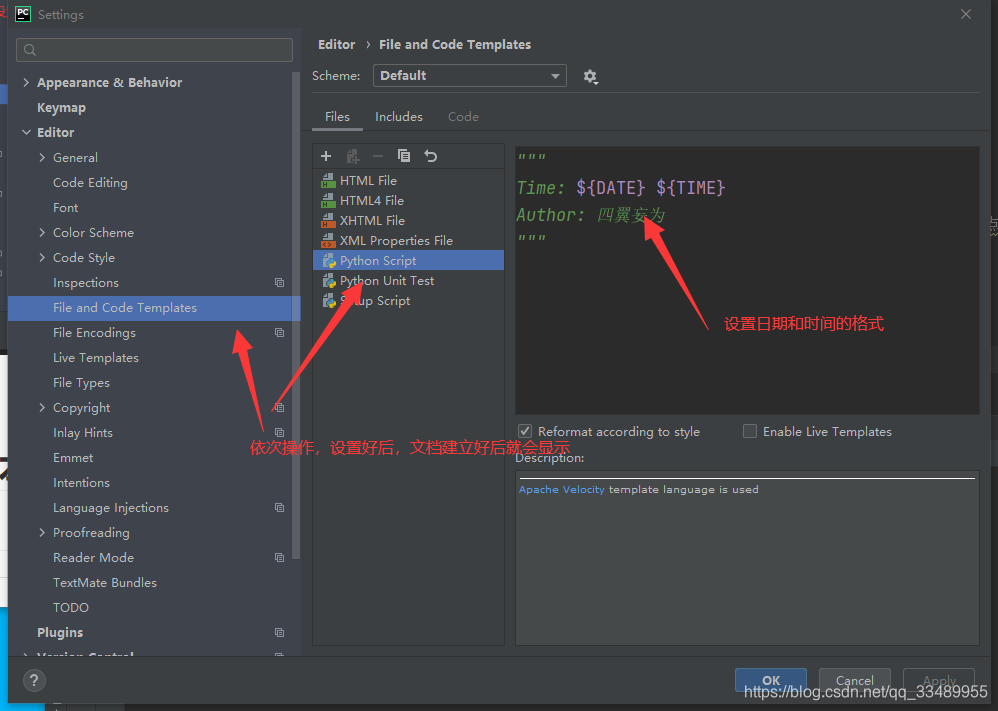Click the PyCharm logo in the title bar
The height and width of the screenshot is (711, 998).
tap(23, 14)
